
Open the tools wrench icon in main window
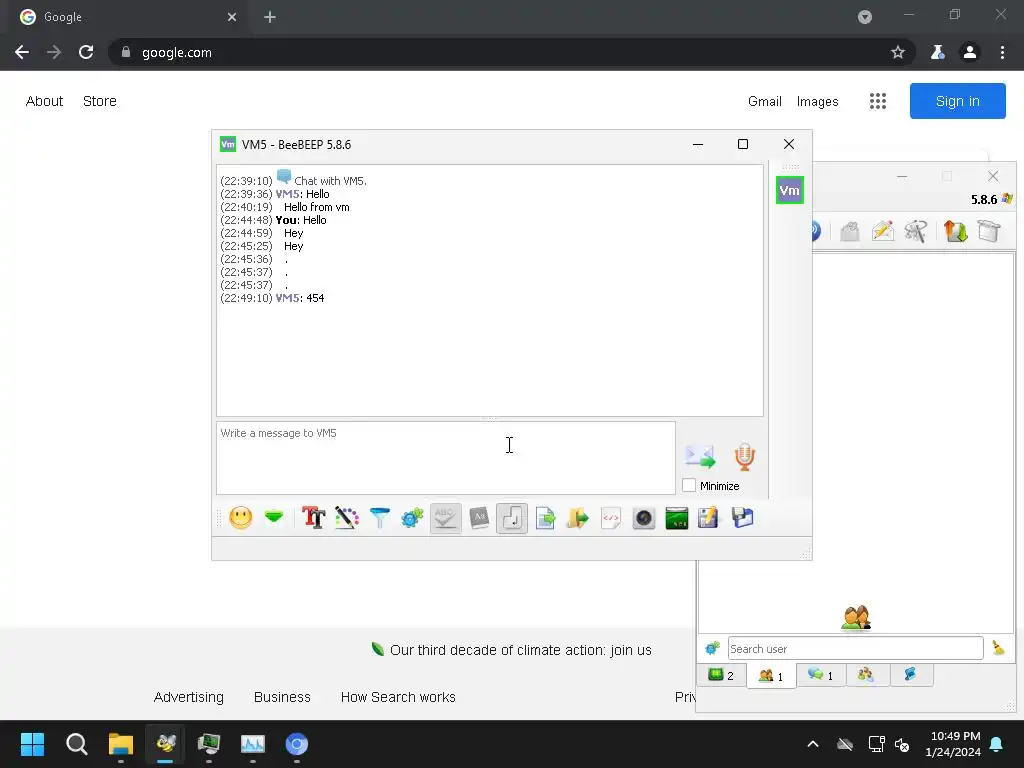(x=916, y=231)
